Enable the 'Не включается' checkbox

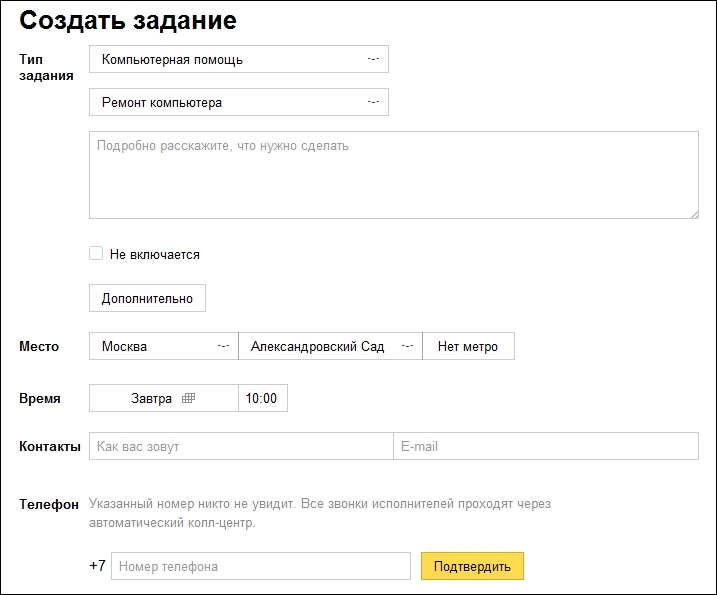[96, 254]
